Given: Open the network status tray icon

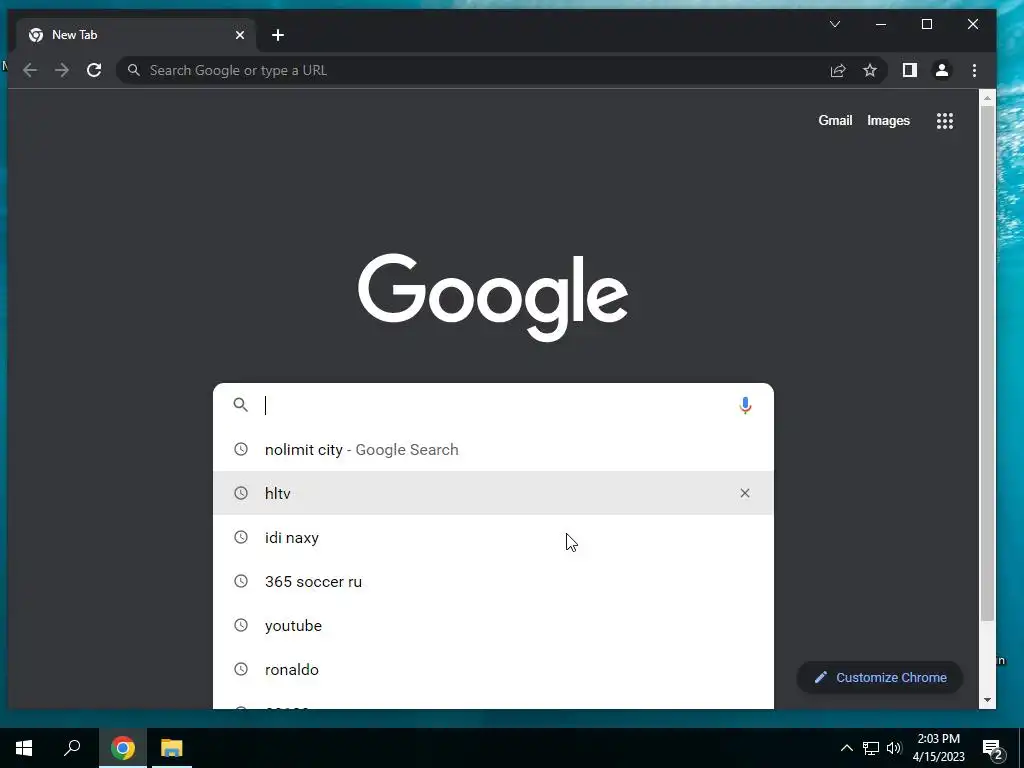Looking at the screenshot, I should [x=871, y=748].
